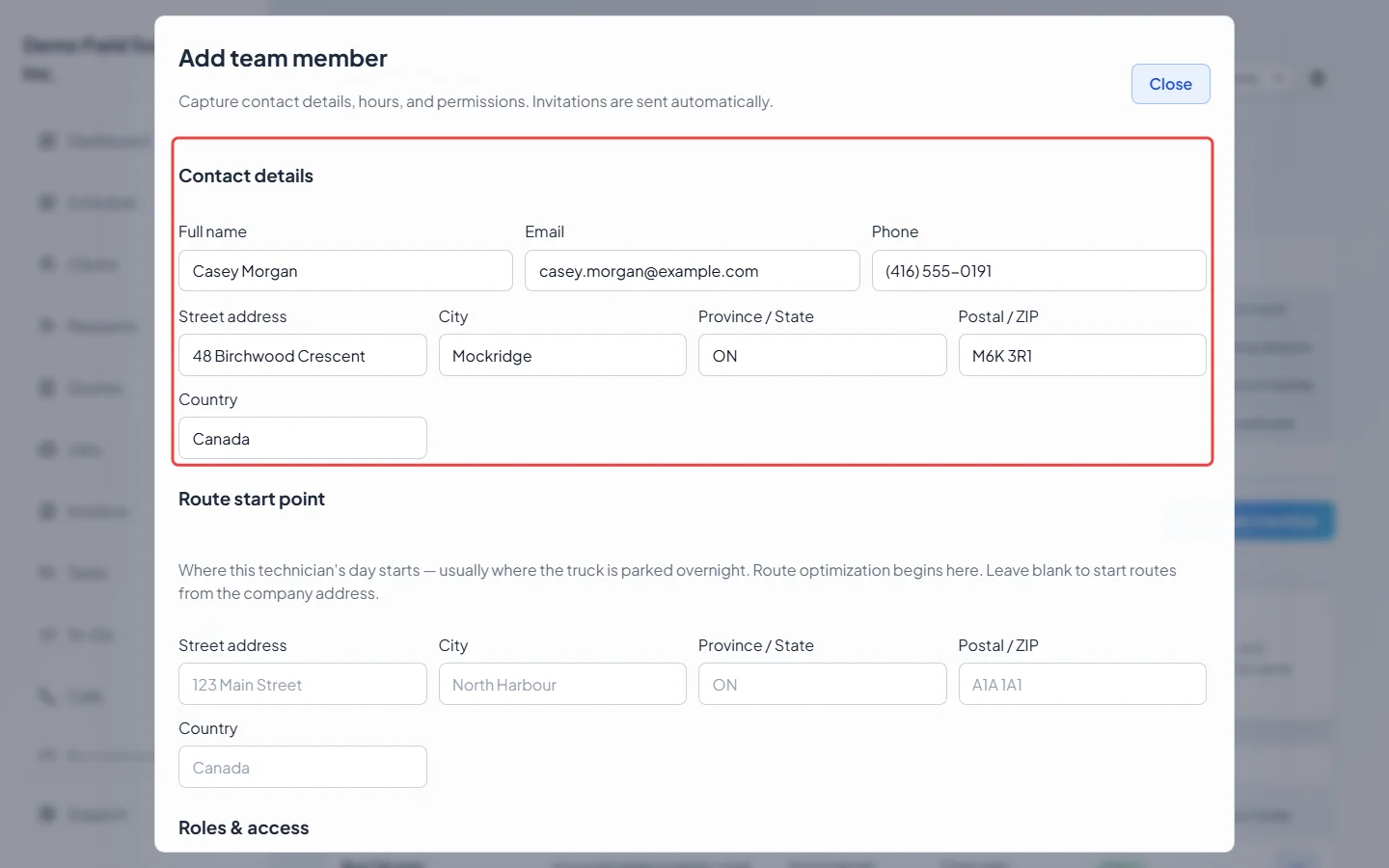
Task: Click the "Invitations are sent automatically" subtitle text
Action: pos(652,101)
